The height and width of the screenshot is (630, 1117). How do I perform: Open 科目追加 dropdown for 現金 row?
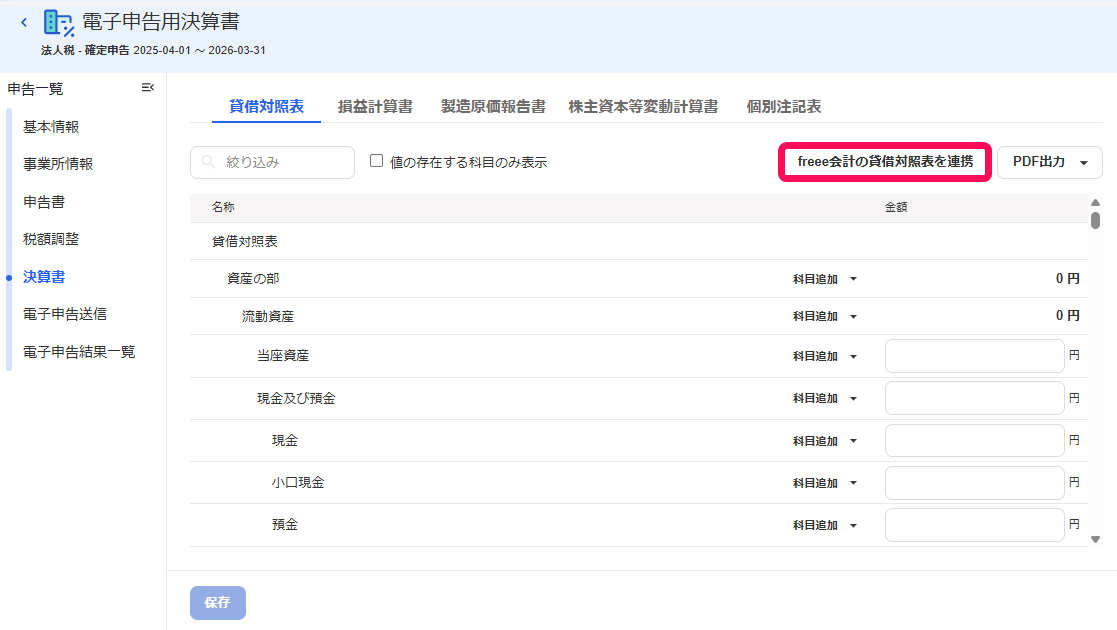tap(825, 441)
